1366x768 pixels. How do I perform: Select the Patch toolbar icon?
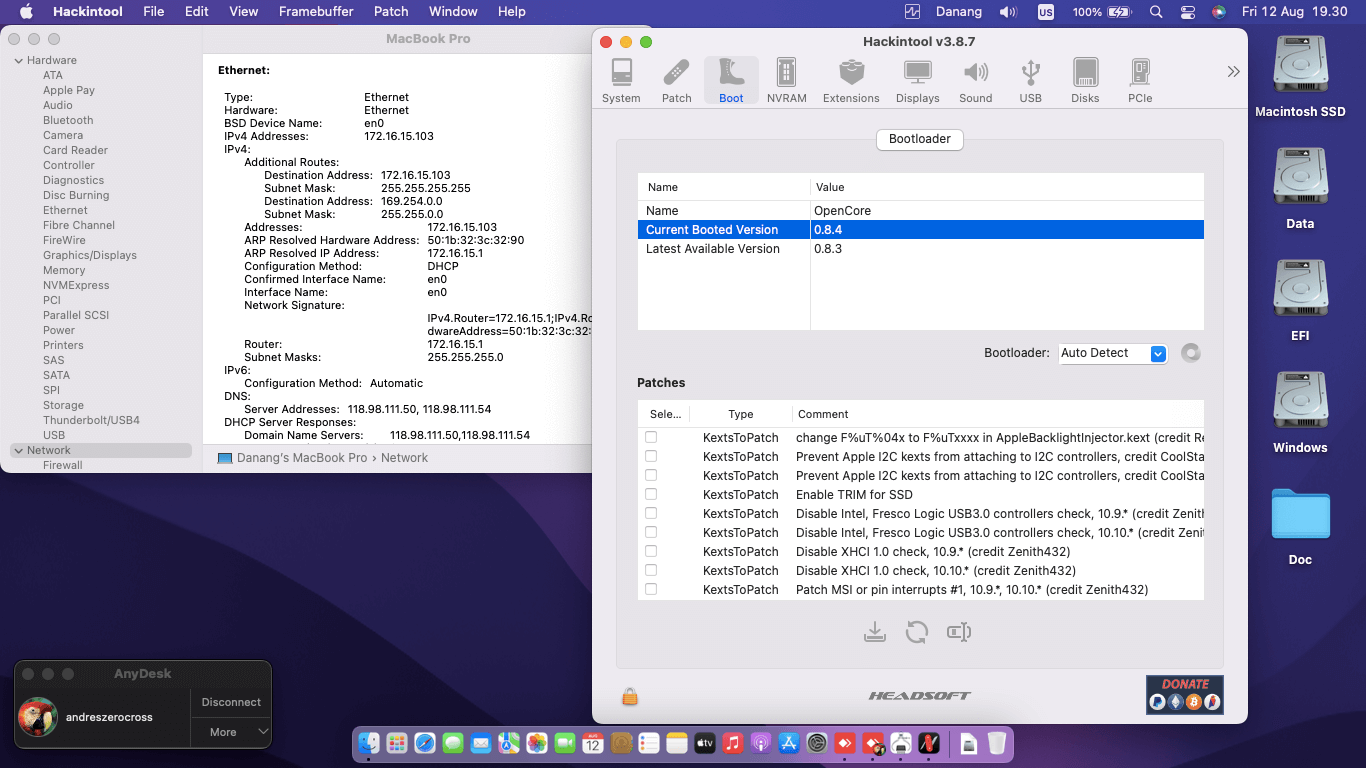[x=677, y=81]
